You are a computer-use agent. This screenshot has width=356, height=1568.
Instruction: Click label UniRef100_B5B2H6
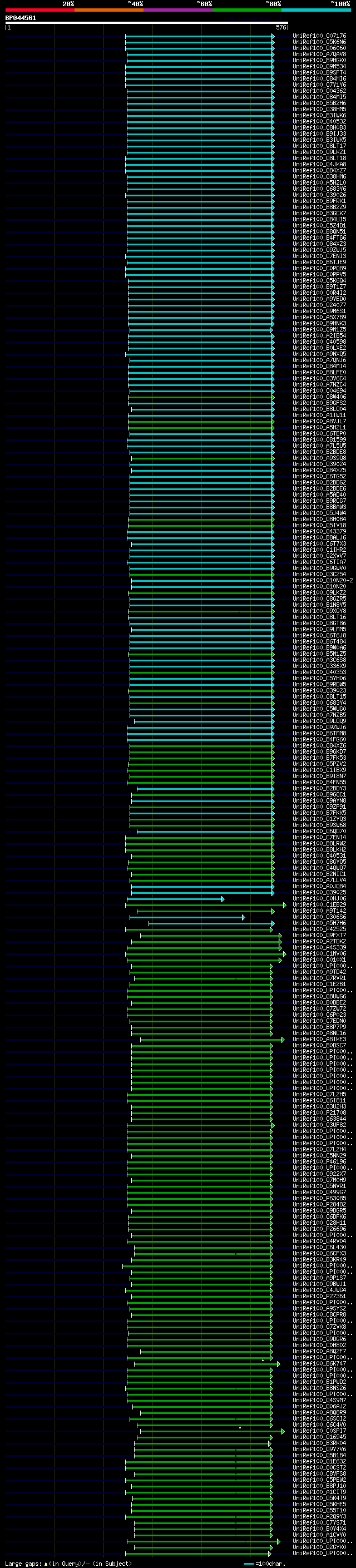pos(319,103)
